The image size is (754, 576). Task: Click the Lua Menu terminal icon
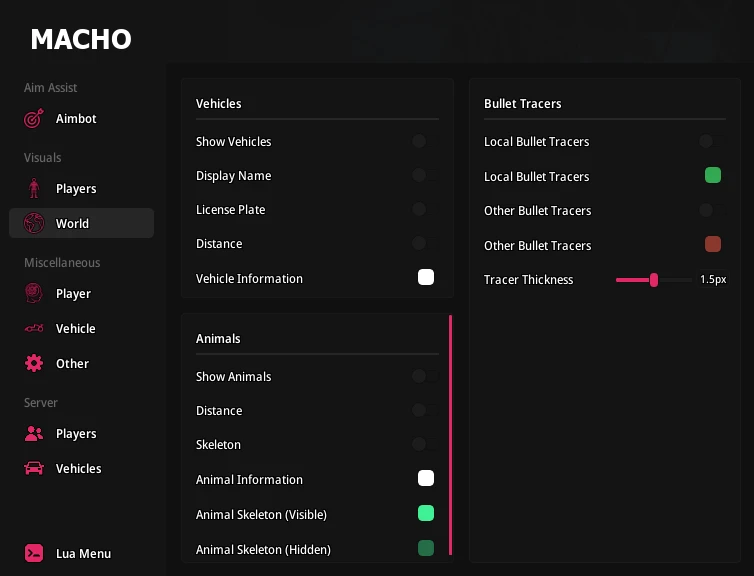pos(34,553)
